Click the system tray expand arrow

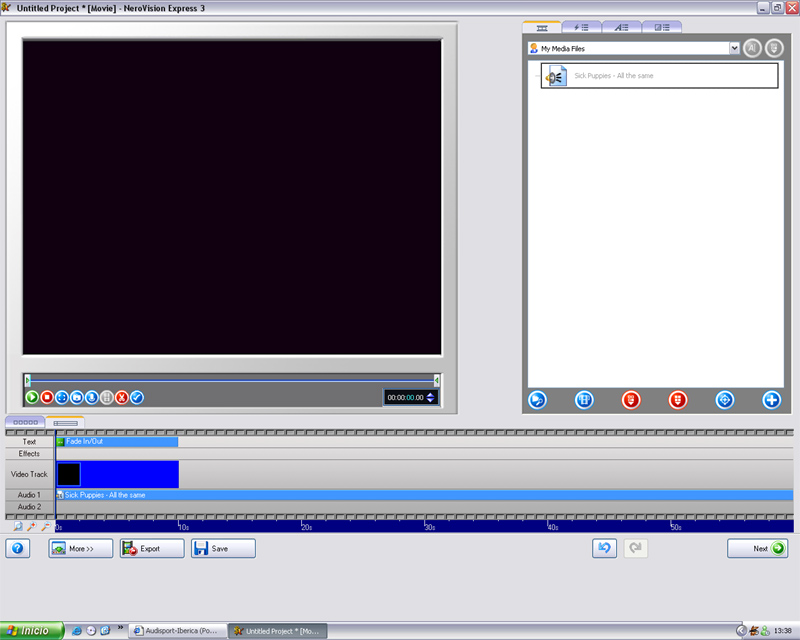pyautogui.click(x=741, y=631)
